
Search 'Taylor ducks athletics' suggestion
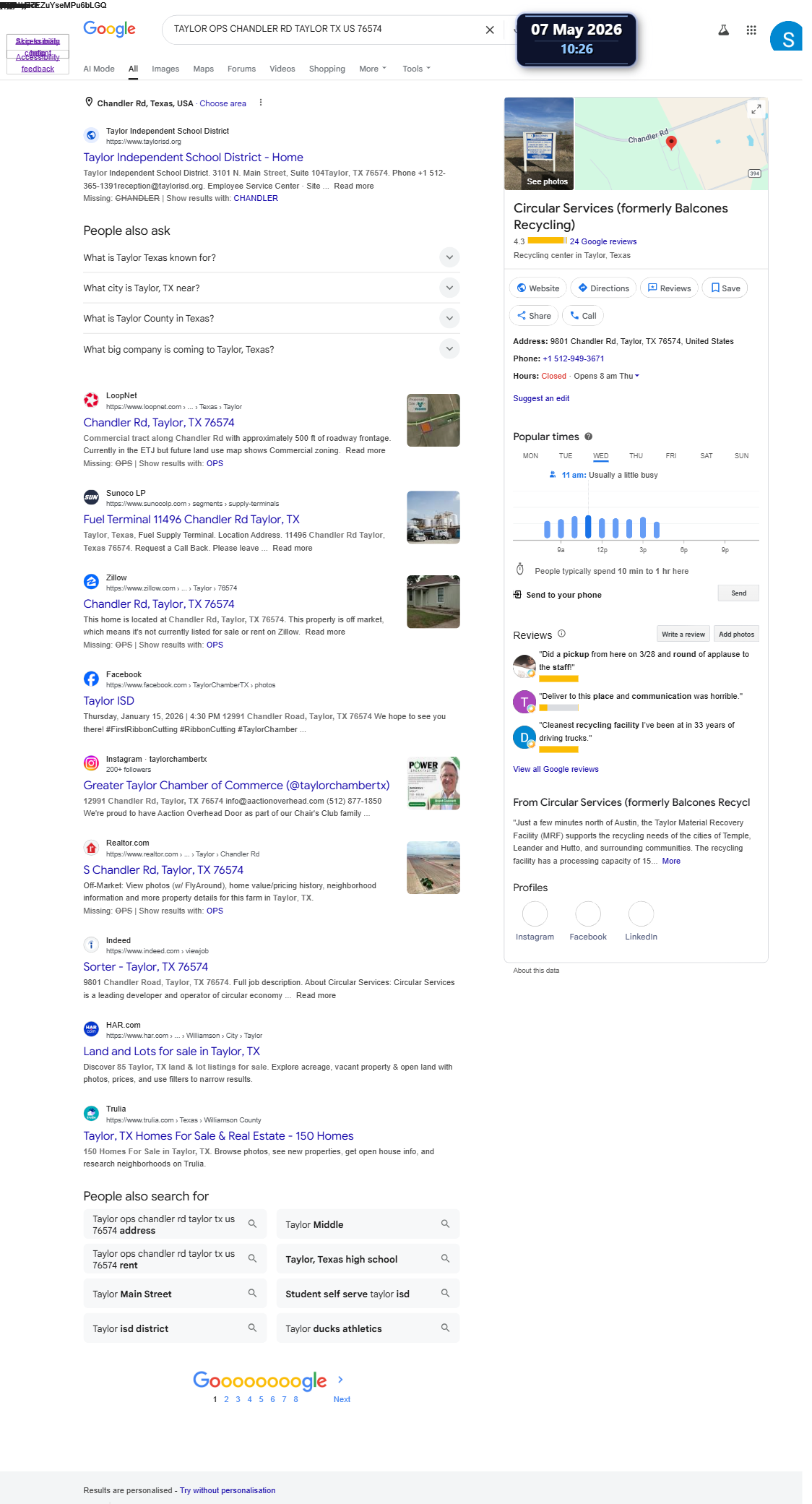point(368,1328)
